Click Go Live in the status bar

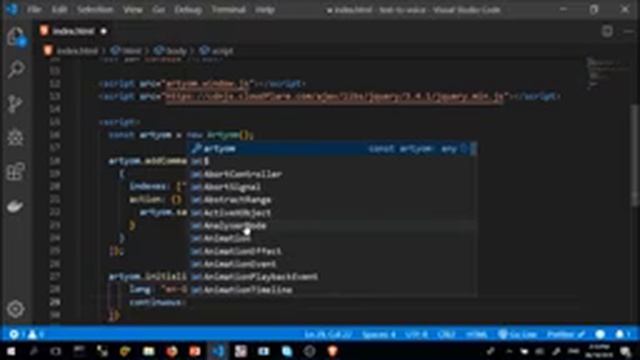click(518, 335)
